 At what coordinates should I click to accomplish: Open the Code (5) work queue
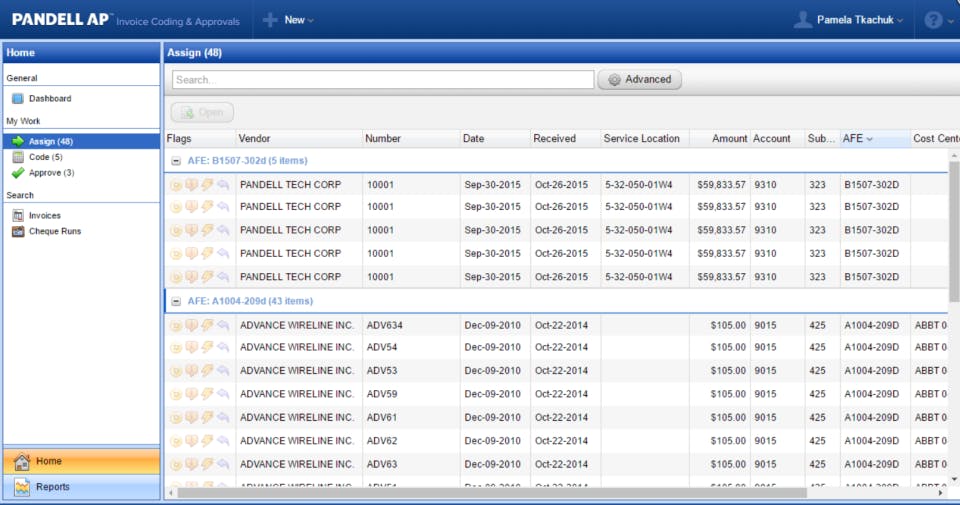pyautogui.click(x=45, y=157)
